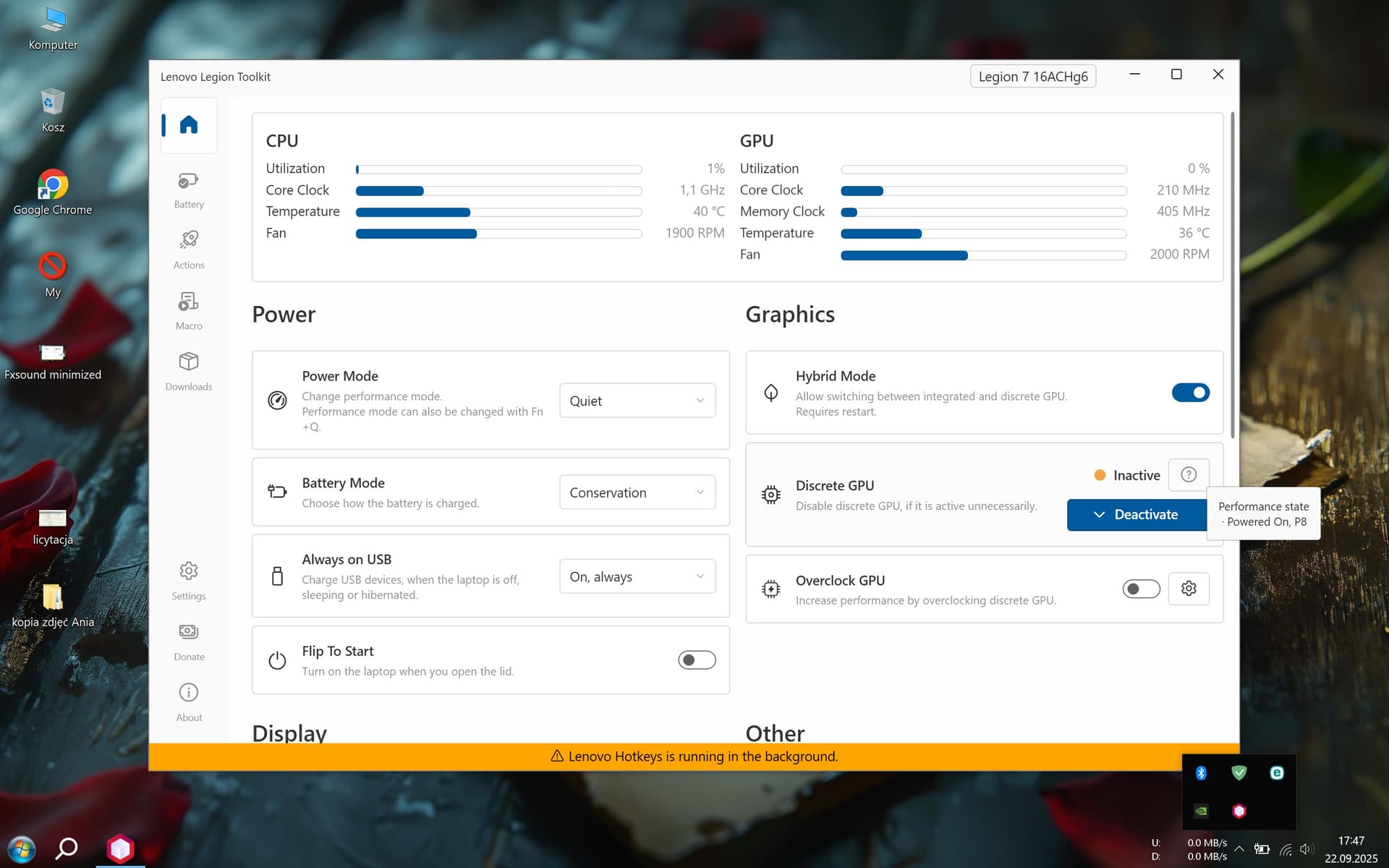Click the Legion 7 16ACHg6 model button
This screenshot has width=1389, height=868.
[x=1032, y=77]
